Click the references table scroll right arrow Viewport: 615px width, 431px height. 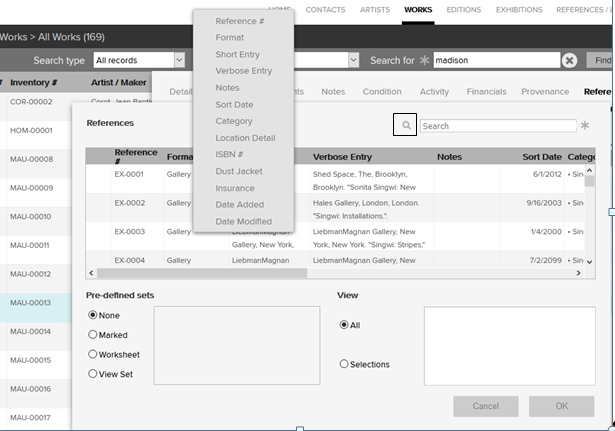pyautogui.click(x=578, y=273)
